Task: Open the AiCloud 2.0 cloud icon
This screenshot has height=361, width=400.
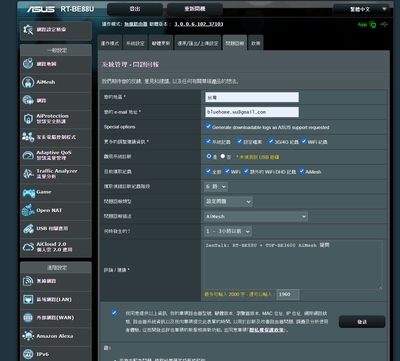Action: (x=28, y=247)
